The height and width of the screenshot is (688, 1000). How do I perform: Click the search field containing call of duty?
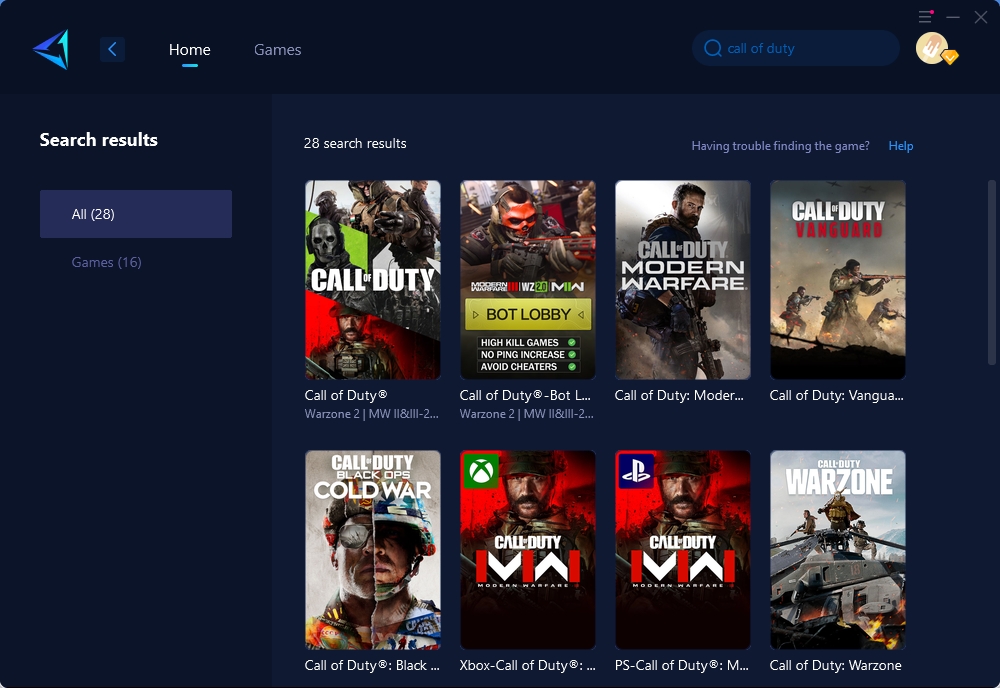pos(796,48)
